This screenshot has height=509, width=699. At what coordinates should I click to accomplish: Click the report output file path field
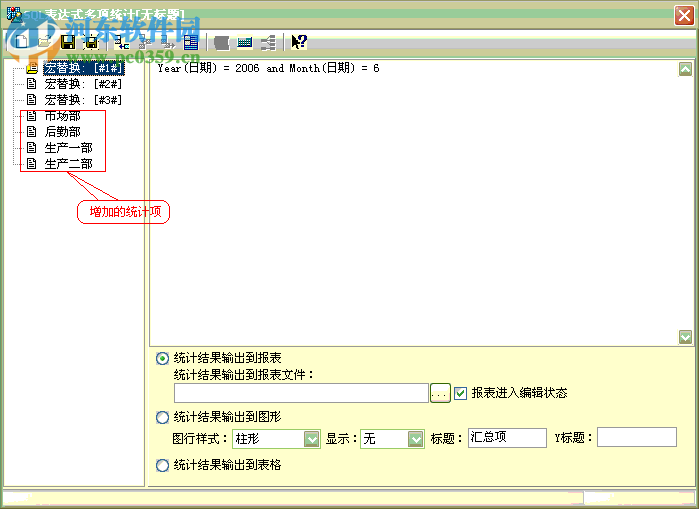pyautogui.click(x=301, y=393)
